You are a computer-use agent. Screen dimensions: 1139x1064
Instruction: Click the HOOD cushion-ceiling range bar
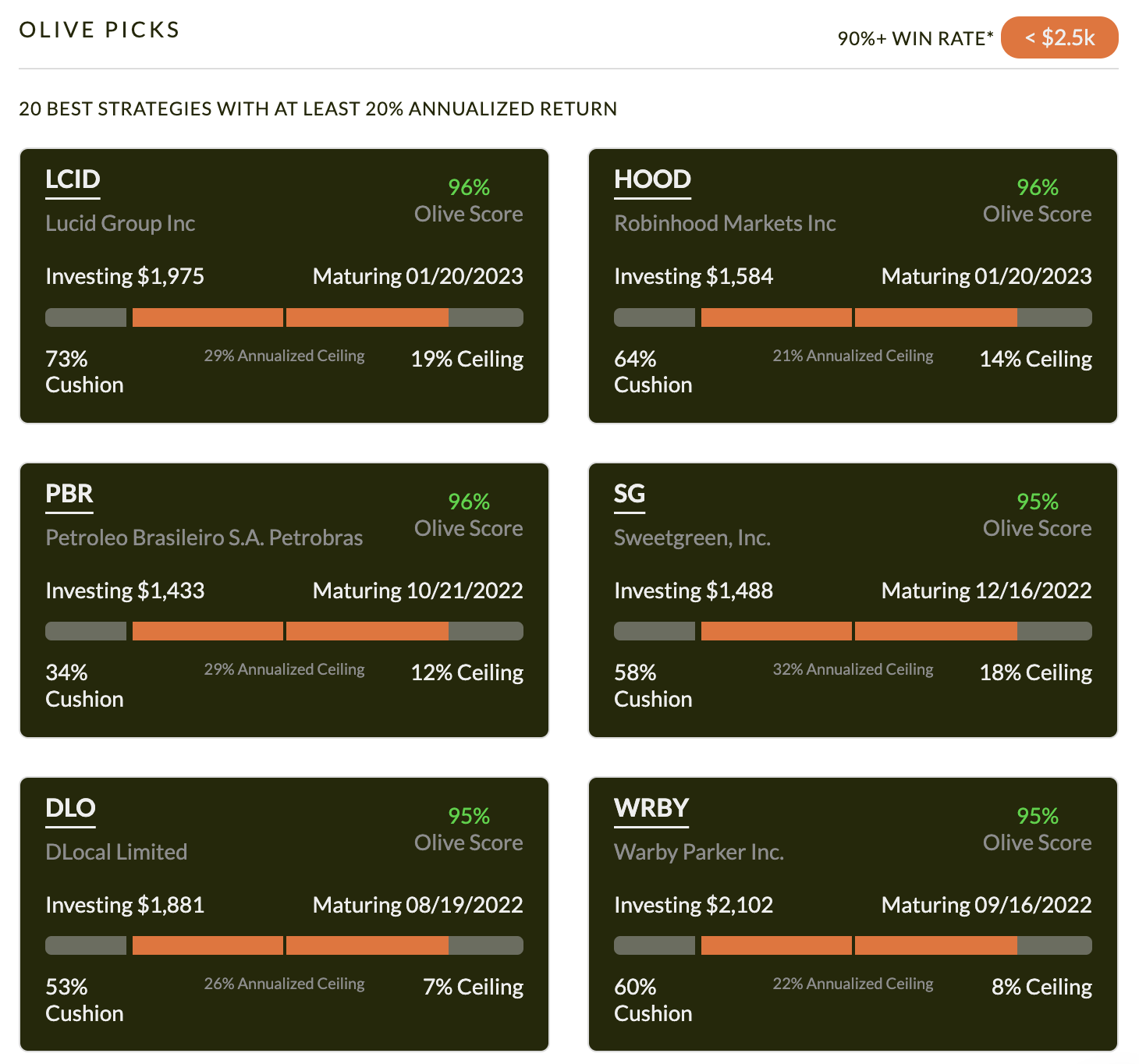click(x=853, y=317)
